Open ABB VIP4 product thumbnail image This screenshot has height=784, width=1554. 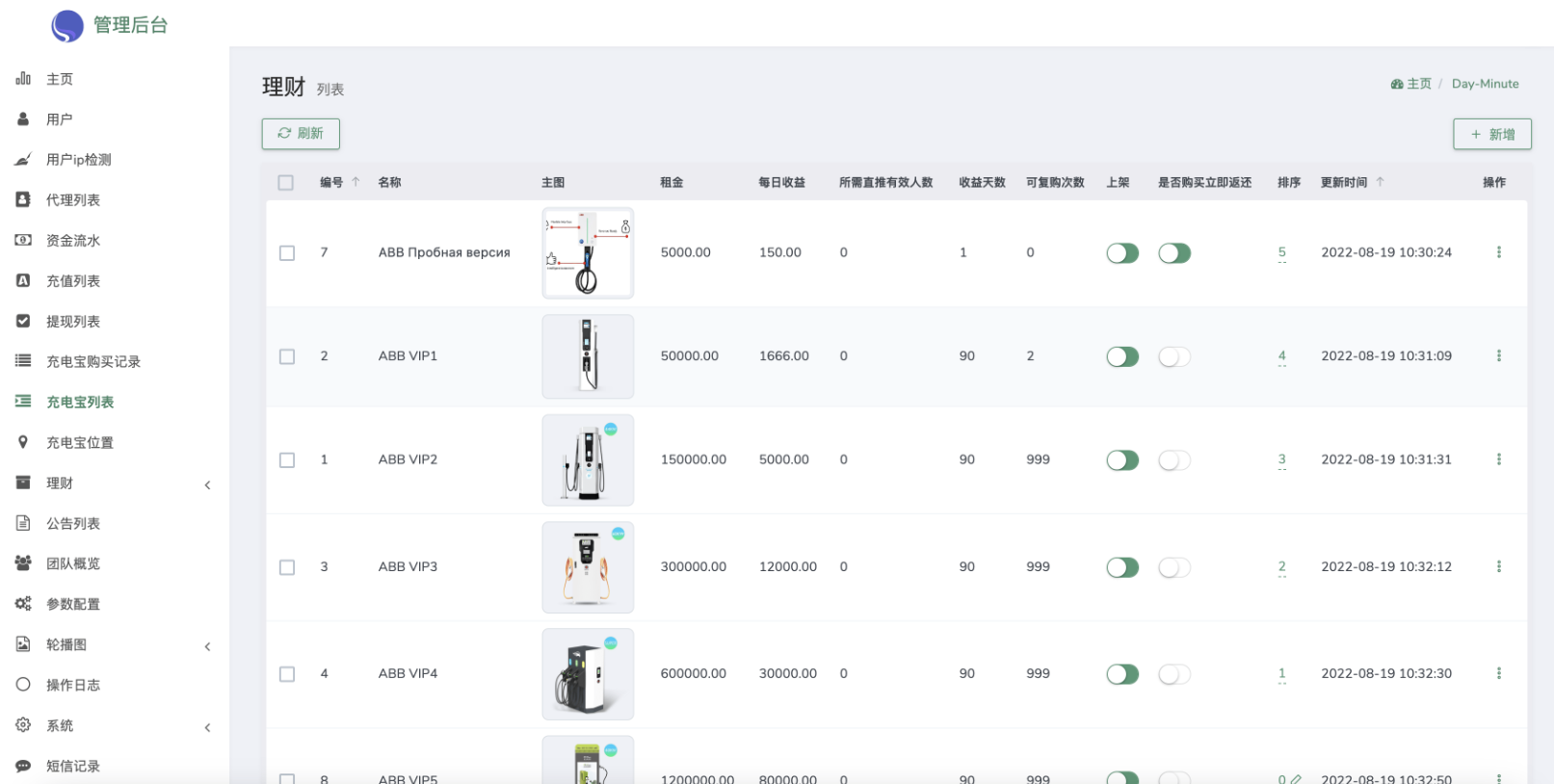click(588, 674)
